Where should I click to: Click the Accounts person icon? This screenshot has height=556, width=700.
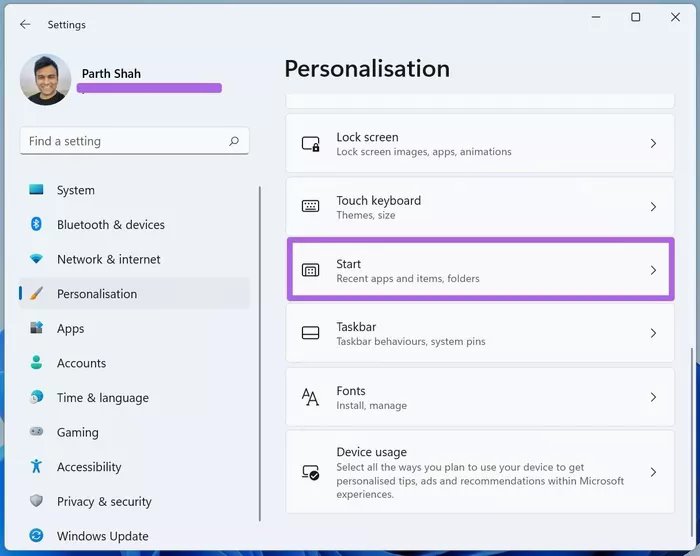(x=36, y=362)
